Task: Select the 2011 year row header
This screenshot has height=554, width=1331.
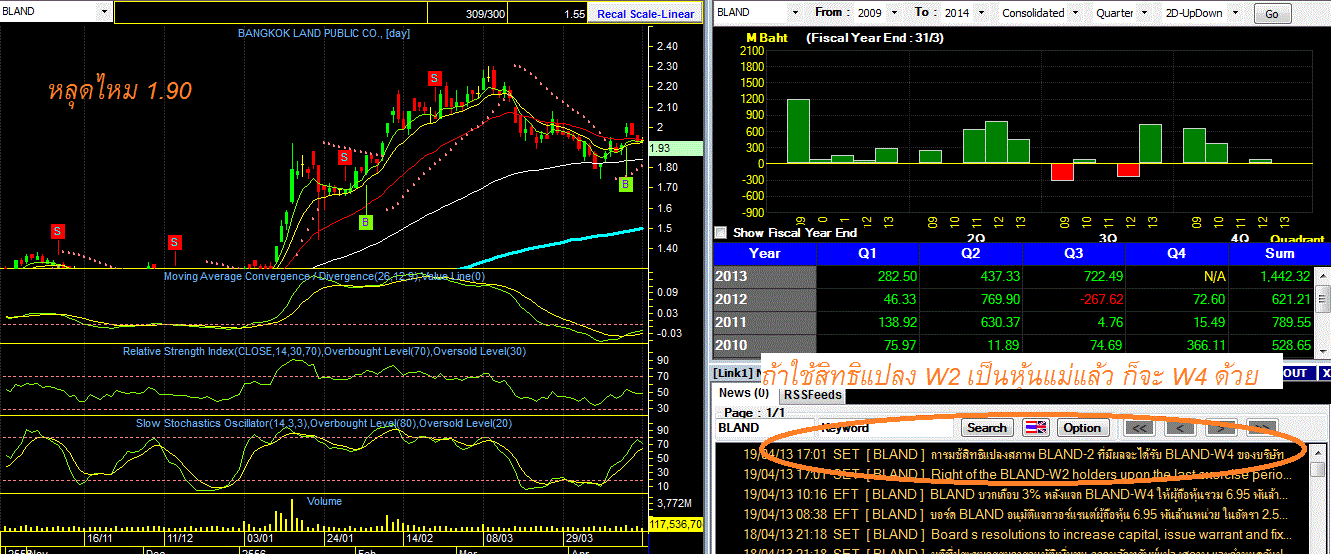Action: coord(764,322)
